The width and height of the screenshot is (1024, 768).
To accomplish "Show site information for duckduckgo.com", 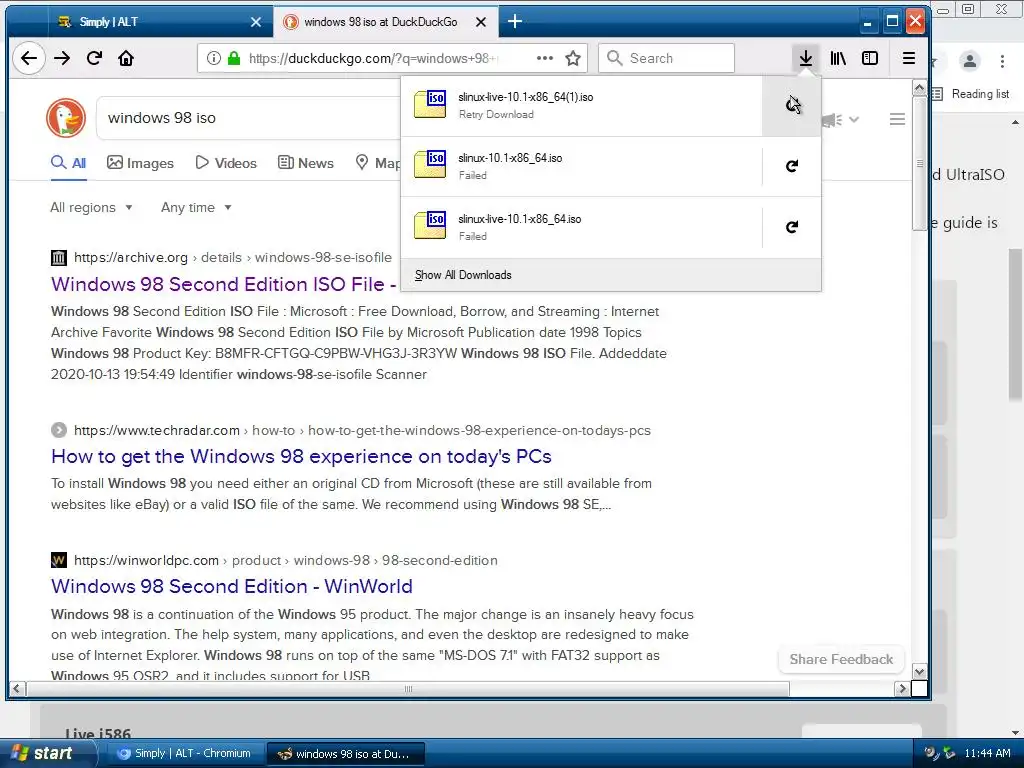I will tap(214, 58).
